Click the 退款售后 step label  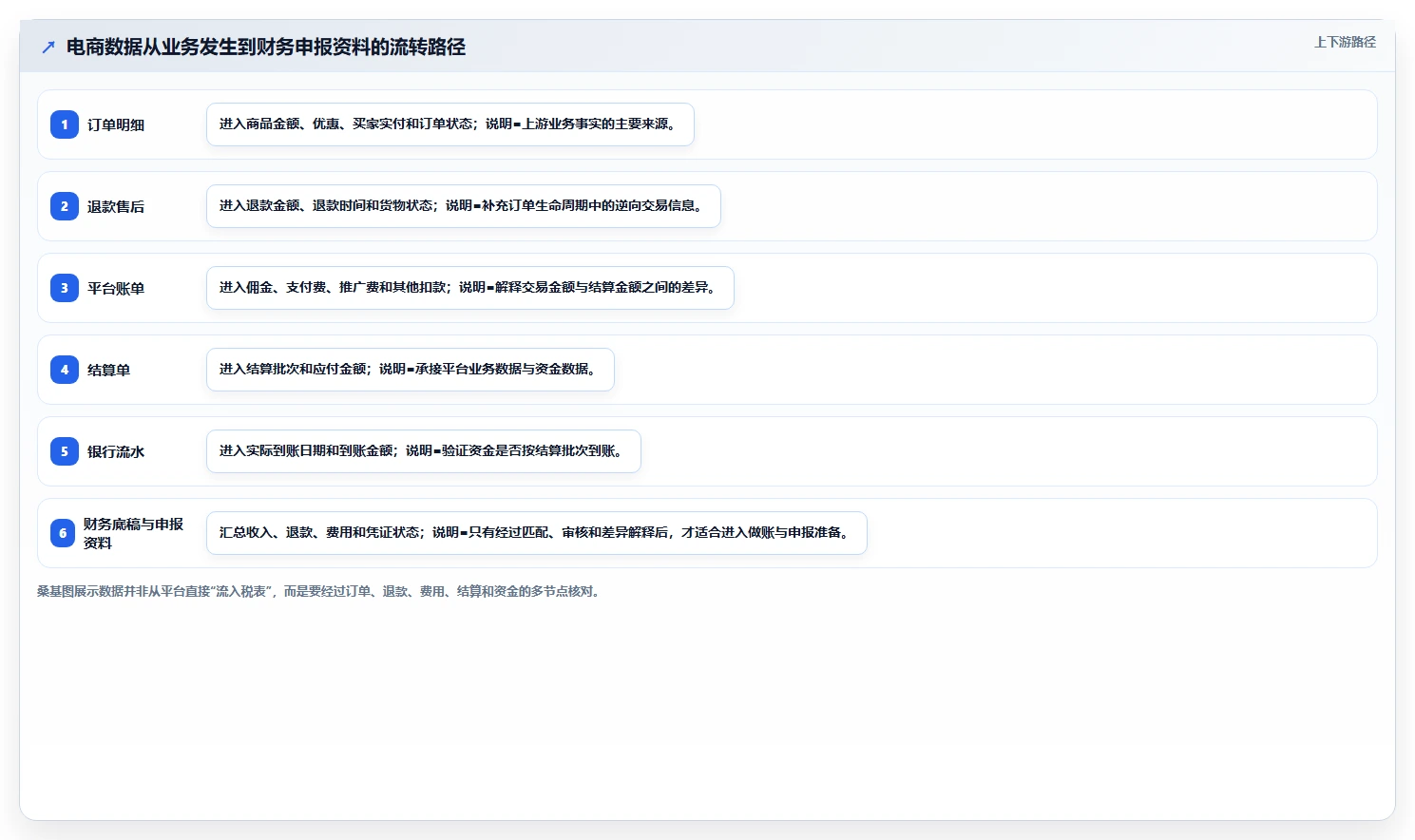116,206
